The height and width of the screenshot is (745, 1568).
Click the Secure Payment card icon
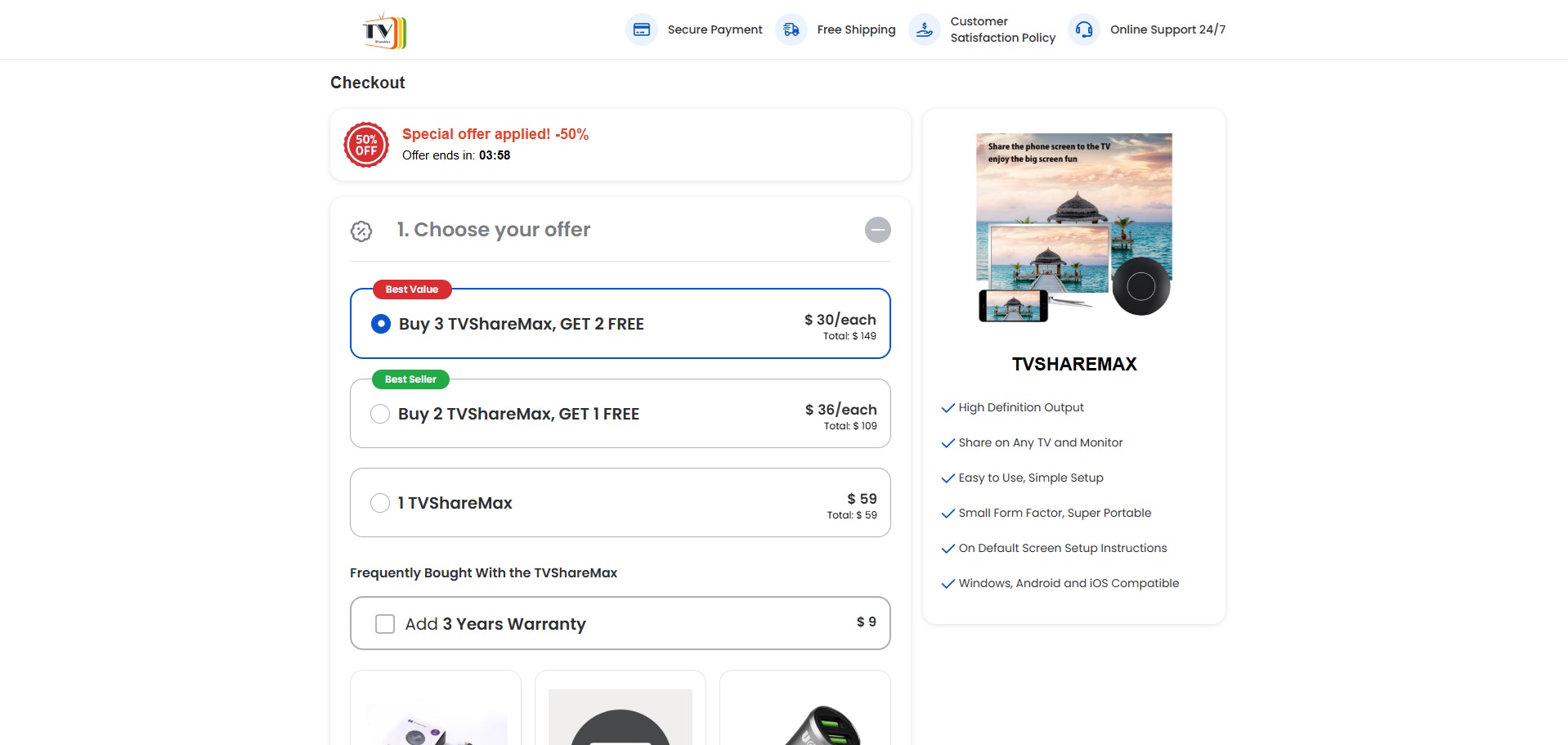click(x=642, y=29)
